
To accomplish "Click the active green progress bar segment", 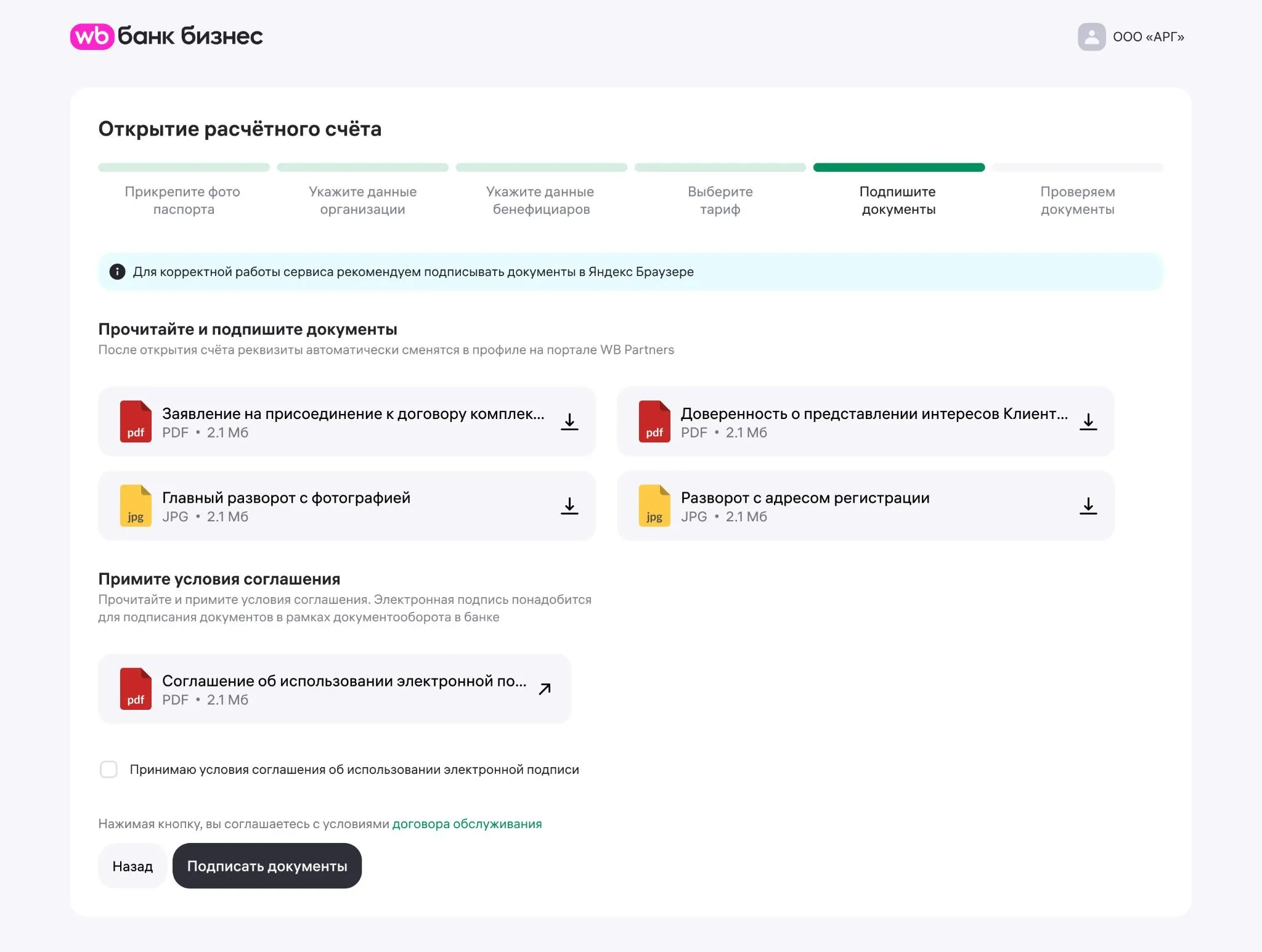I will click(x=899, y=167).
